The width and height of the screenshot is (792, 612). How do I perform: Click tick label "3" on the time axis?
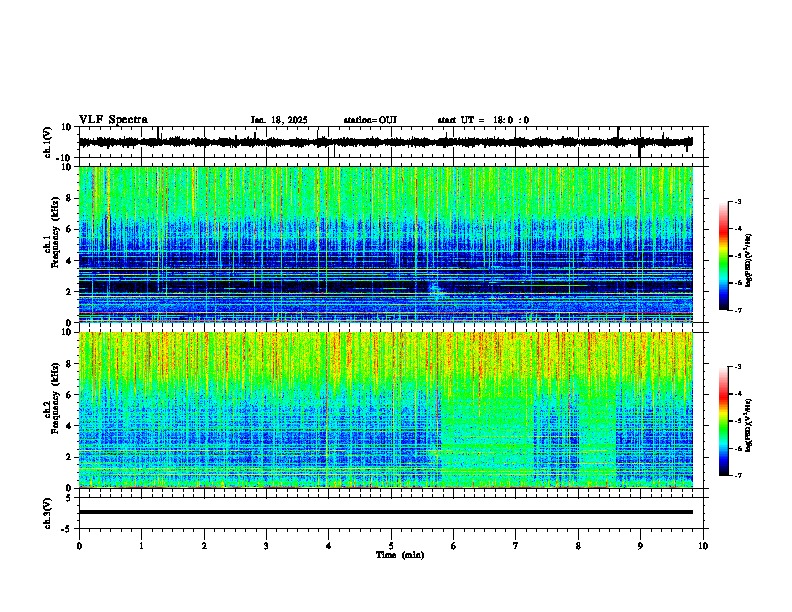click(x=266, y=546)
